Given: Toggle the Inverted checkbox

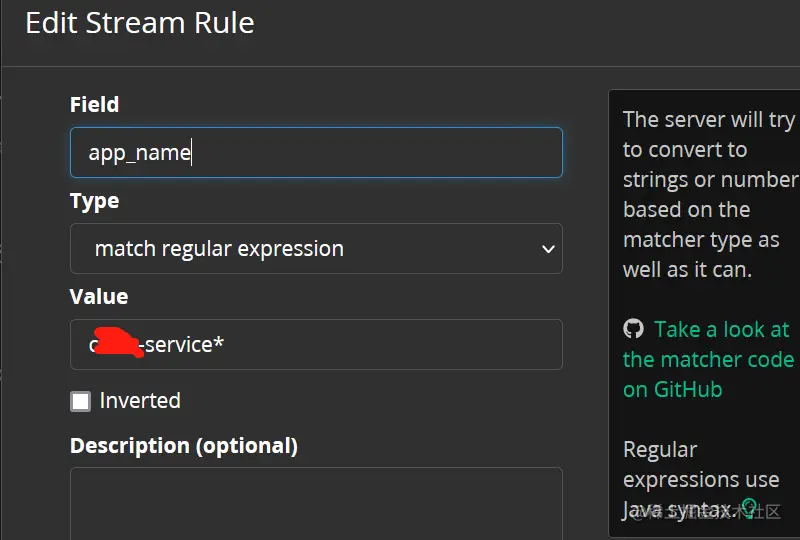Looking at the screenshot, I should pyautogui.click(x=80, y=401).
